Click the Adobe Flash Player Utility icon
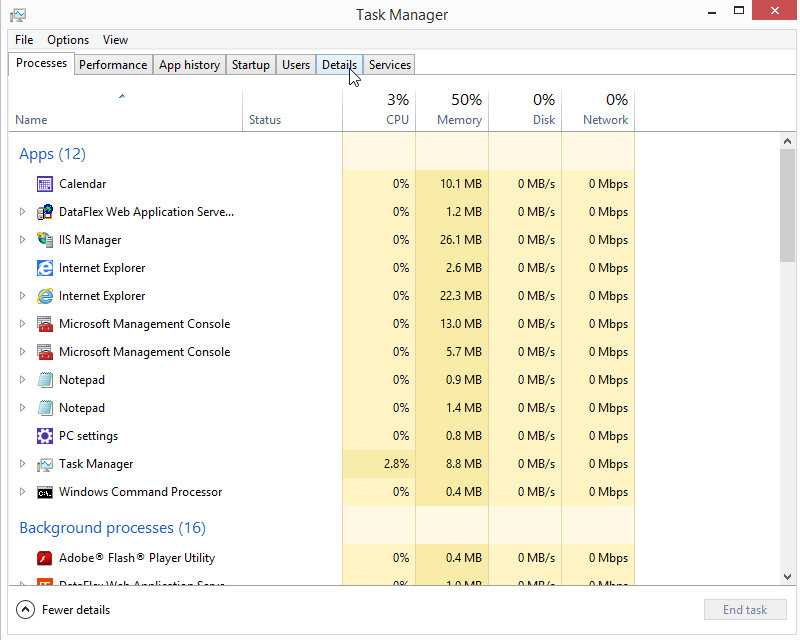The height and width of the screenshot is (640, 800). [x=45, y=558]
